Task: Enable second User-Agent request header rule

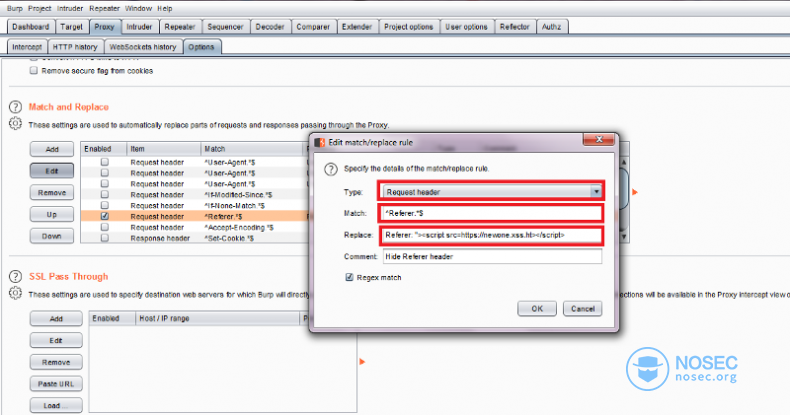Action: tap(104, 173)
